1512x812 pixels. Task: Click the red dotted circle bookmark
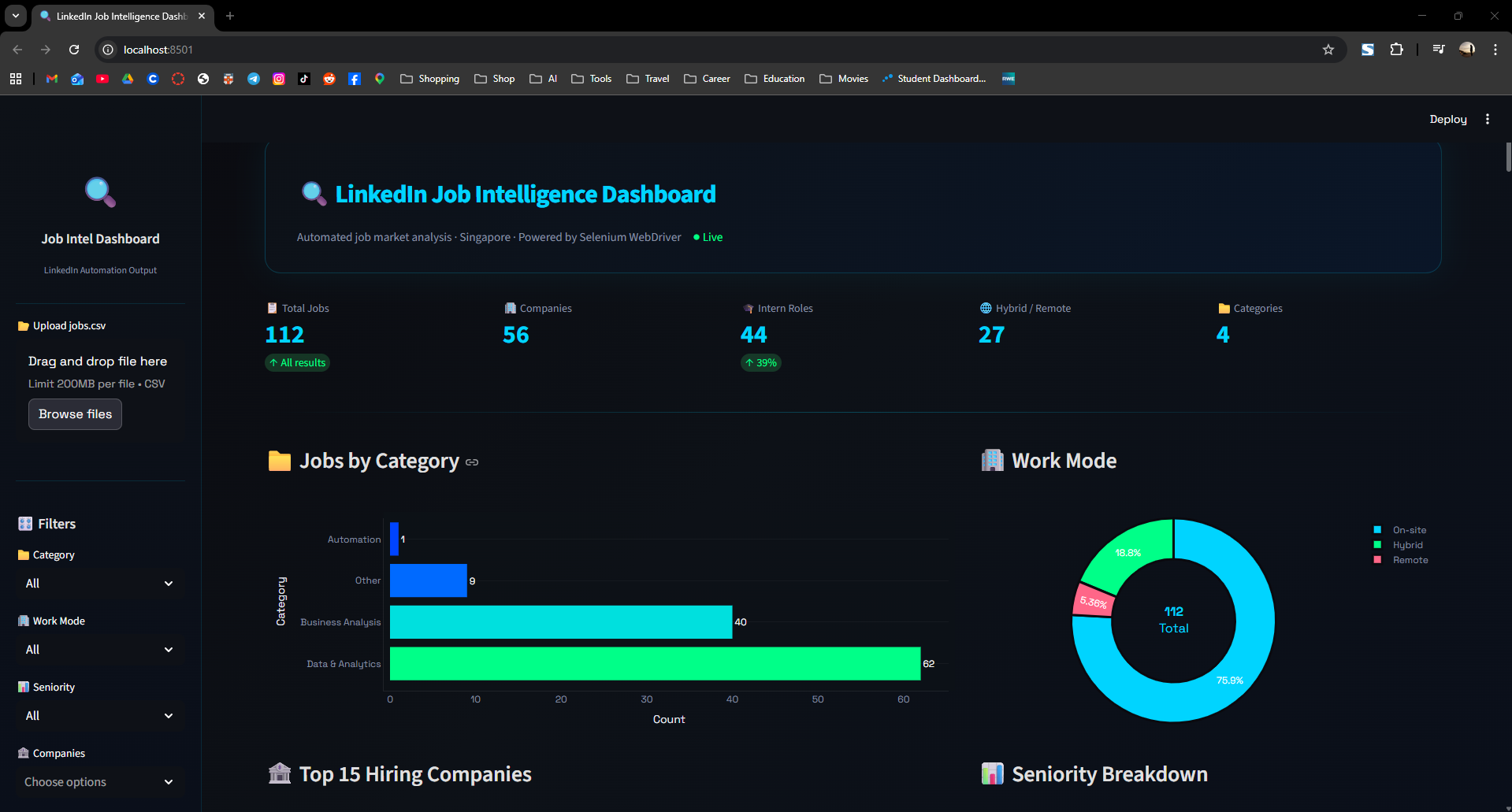[178, 79]
